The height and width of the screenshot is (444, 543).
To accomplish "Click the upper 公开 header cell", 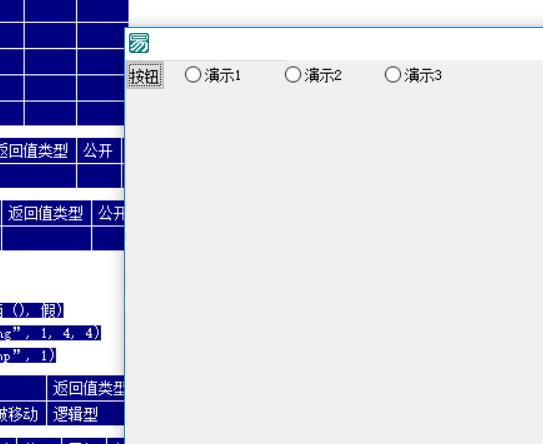I will tap(99, 150).
